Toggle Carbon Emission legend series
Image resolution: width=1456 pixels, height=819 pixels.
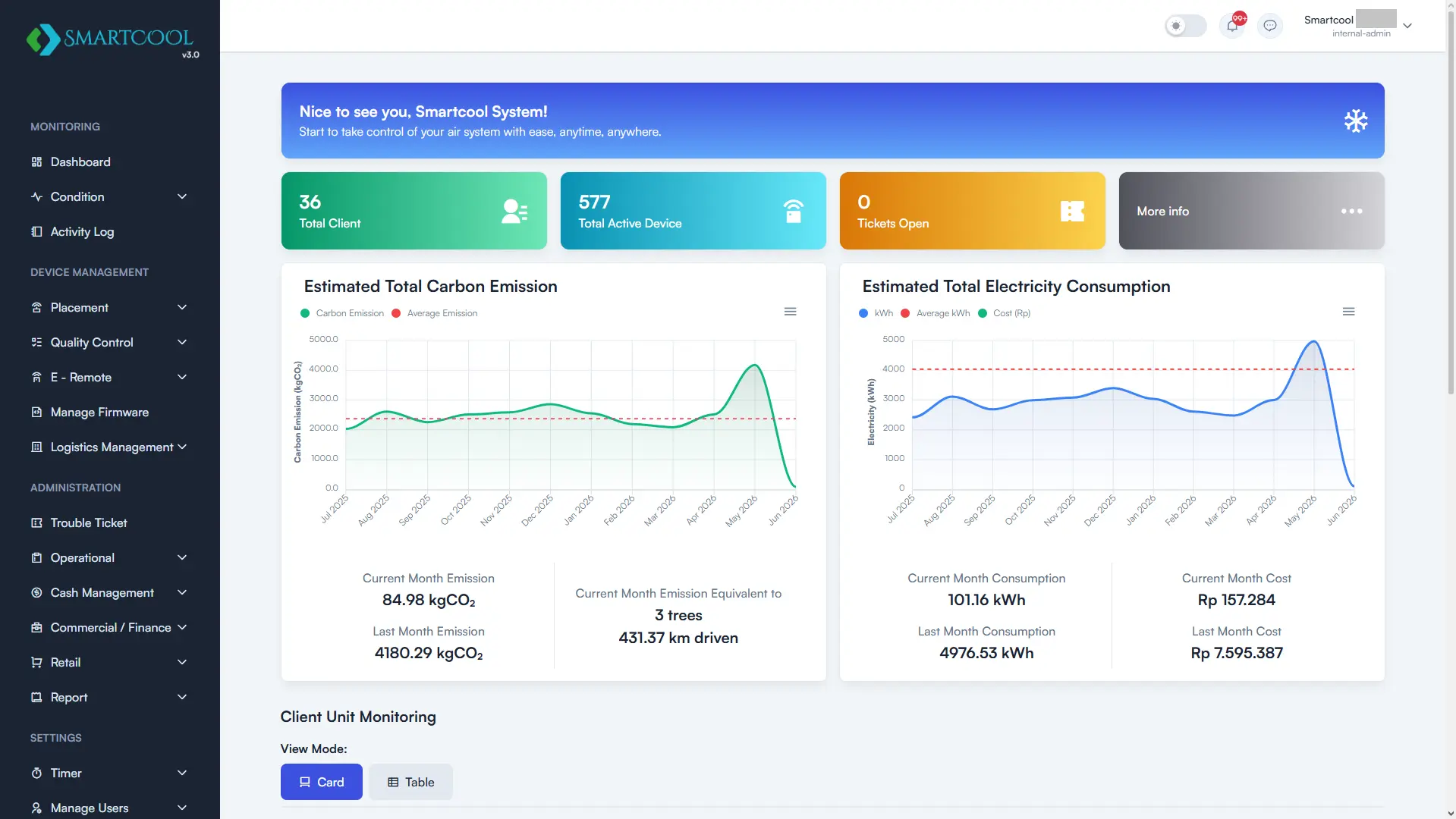pyautogui.click(x=342, y=313)
